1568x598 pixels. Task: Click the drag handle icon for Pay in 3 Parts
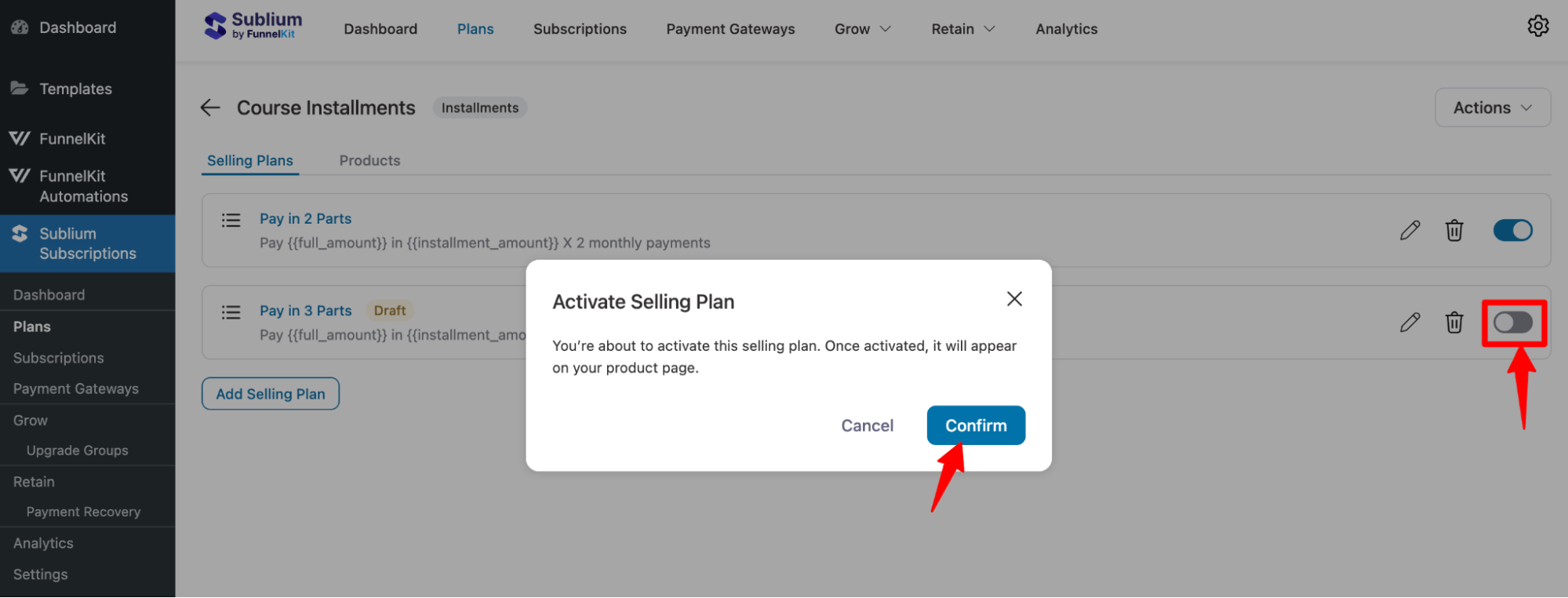(x=231, y=312)
